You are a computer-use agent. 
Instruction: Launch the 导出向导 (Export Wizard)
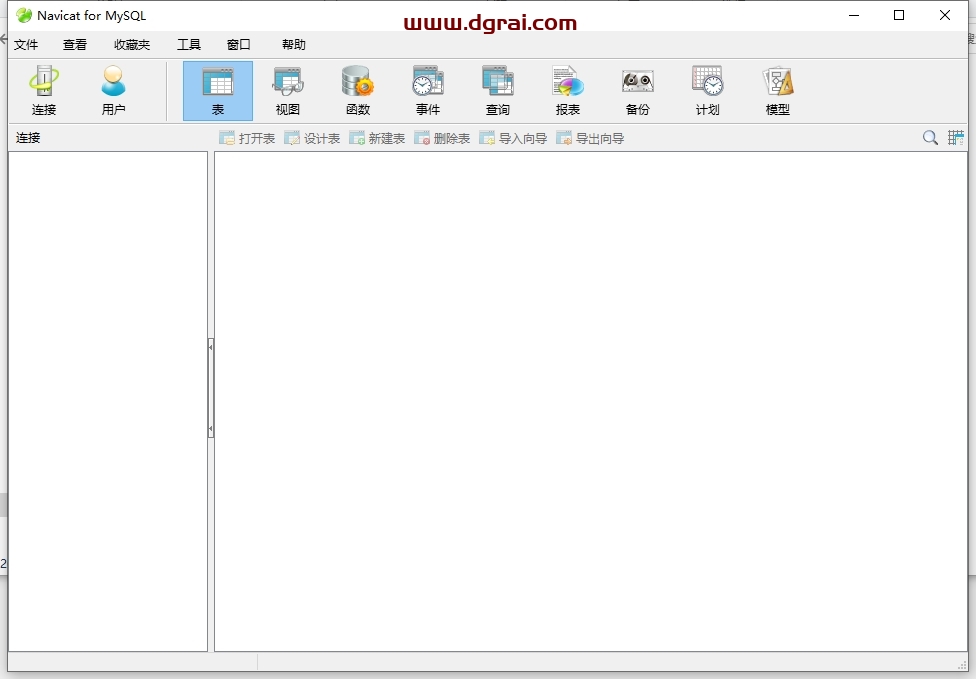[x=590, y=138]
